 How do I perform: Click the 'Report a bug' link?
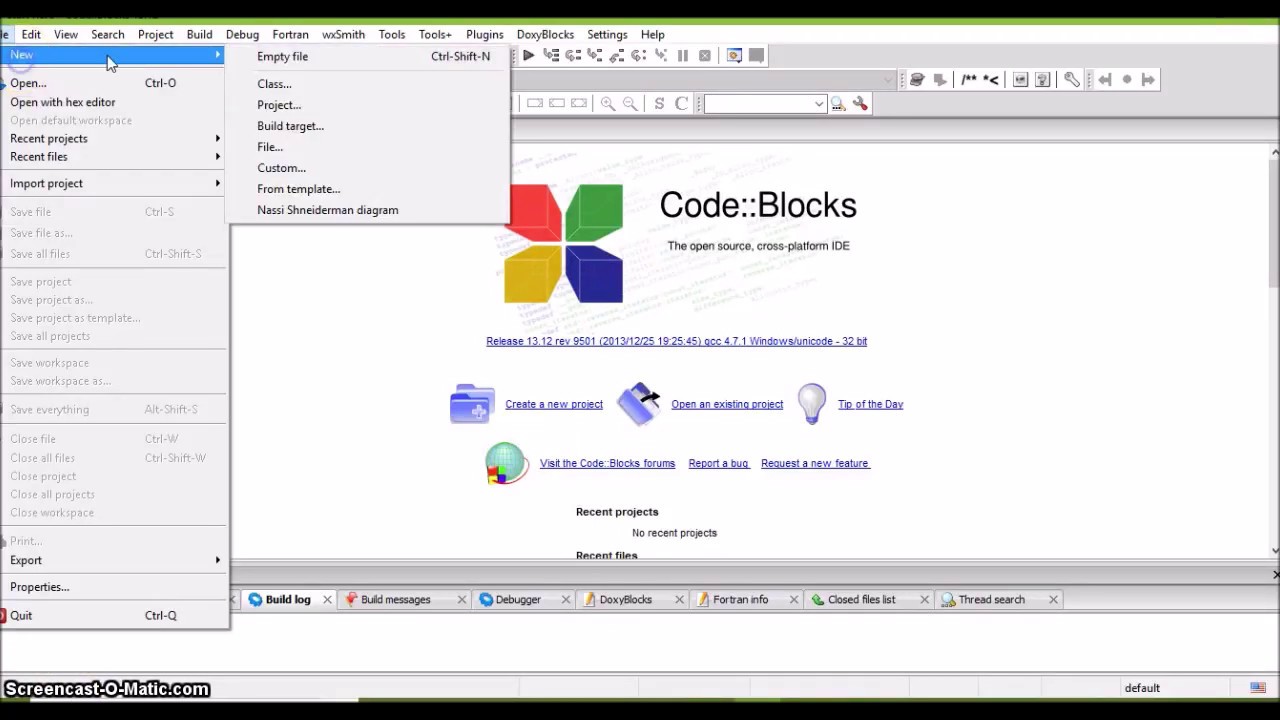point(718,463)
